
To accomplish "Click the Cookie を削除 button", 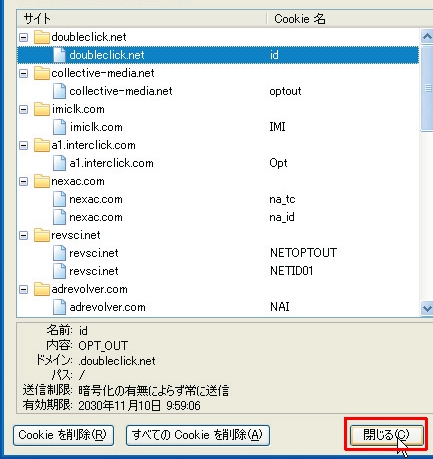I will coord(63,435).
